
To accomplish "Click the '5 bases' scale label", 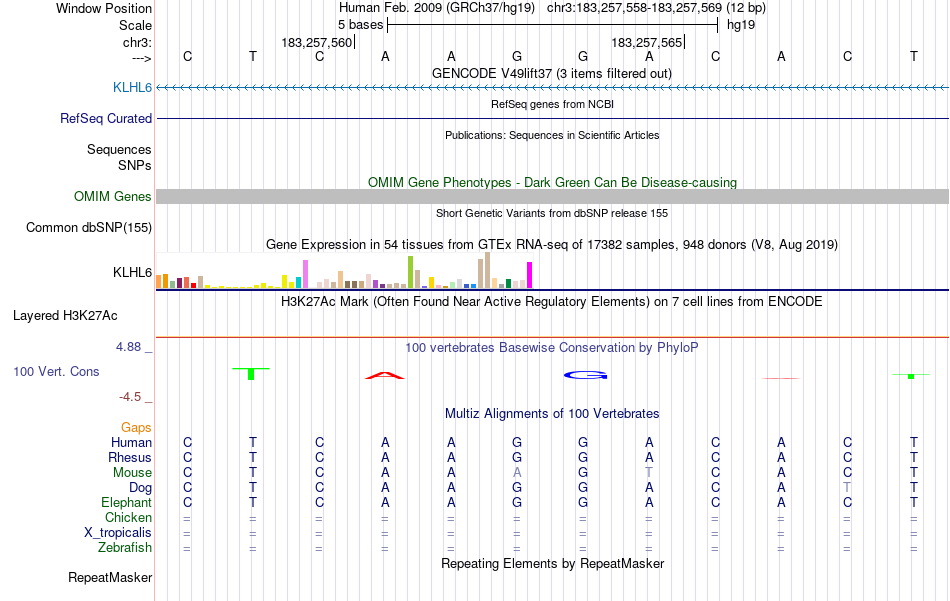I will (360, 25).
